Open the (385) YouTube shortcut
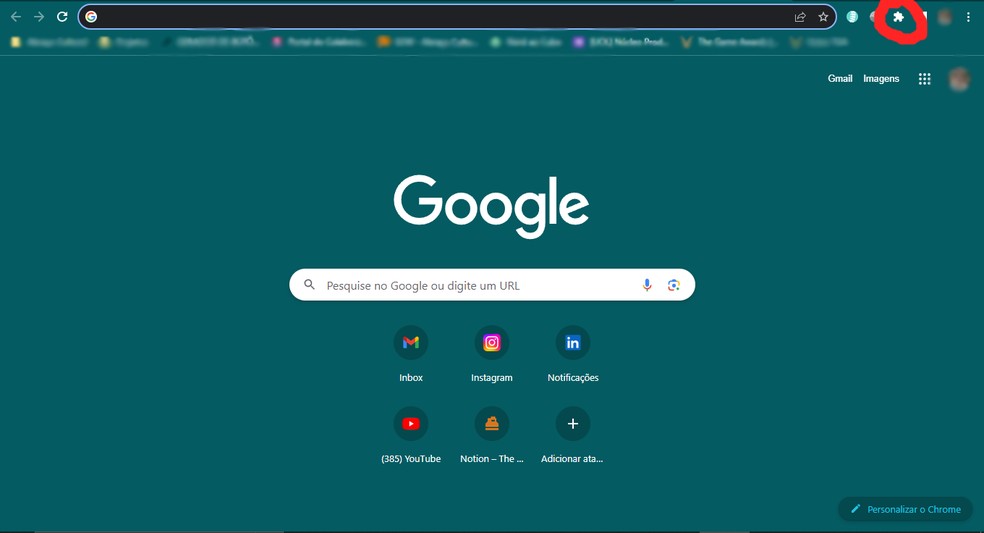 (x=411, y=435)
